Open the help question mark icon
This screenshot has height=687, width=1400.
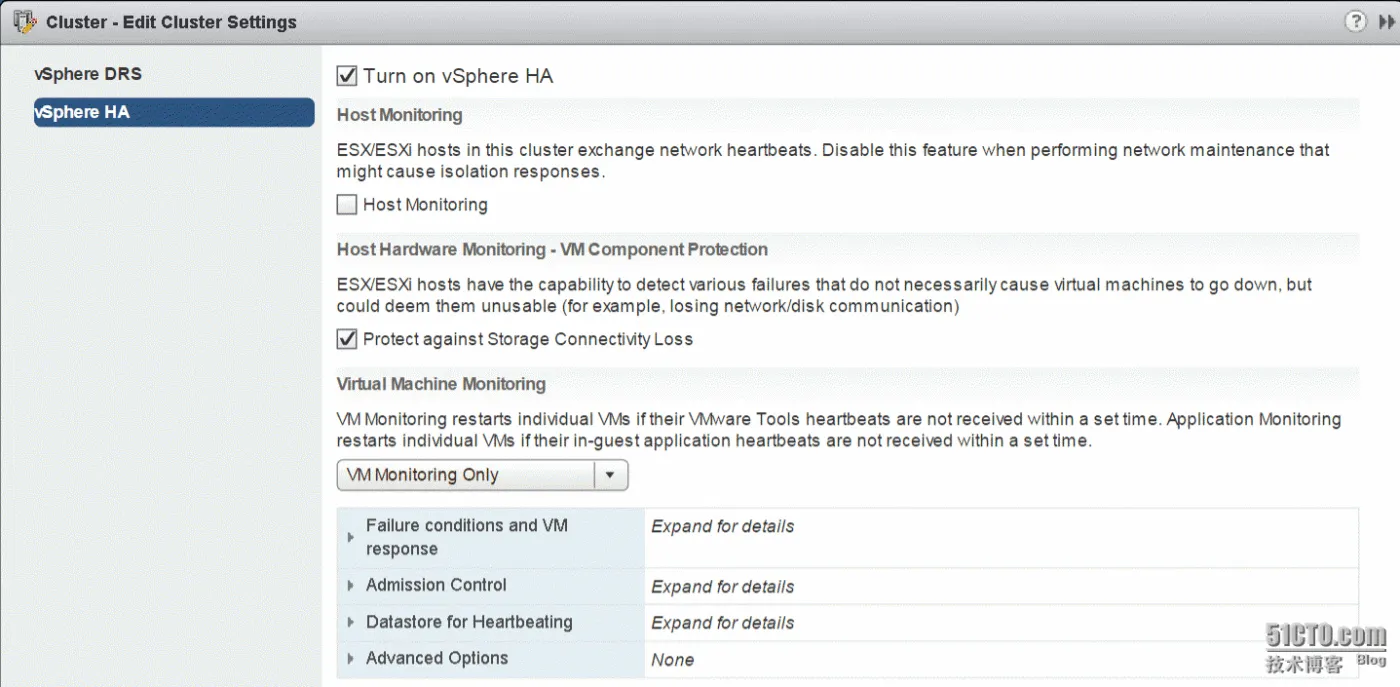[x=1355, y=21]
